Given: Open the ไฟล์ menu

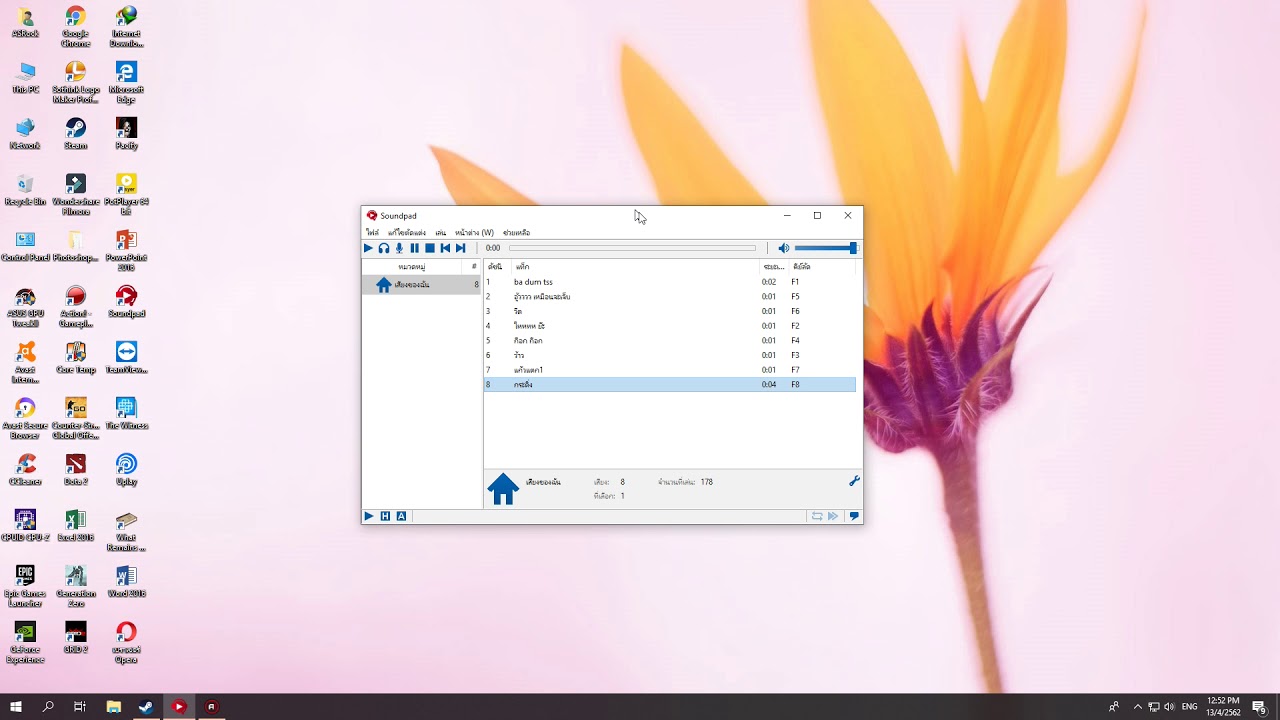Looking at the screenshot, I should pyautogui.click(x=372, y=232).
